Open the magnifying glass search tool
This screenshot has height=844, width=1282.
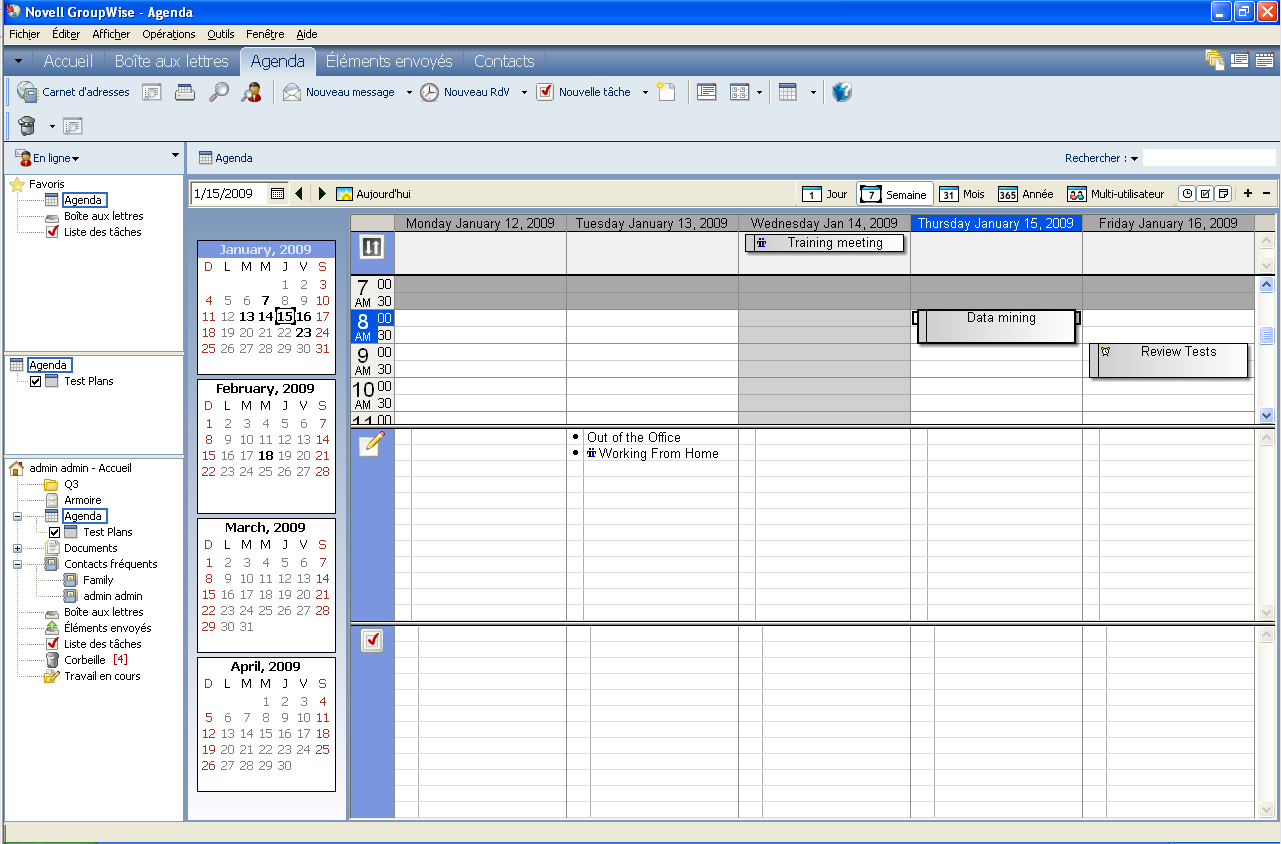click(x=218, y=92)
